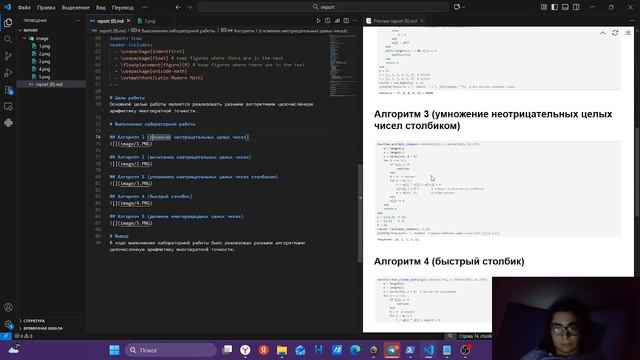Open the Explorer view in activity bar
This screenshot has width=640, height=360.
tap(8, 23)
